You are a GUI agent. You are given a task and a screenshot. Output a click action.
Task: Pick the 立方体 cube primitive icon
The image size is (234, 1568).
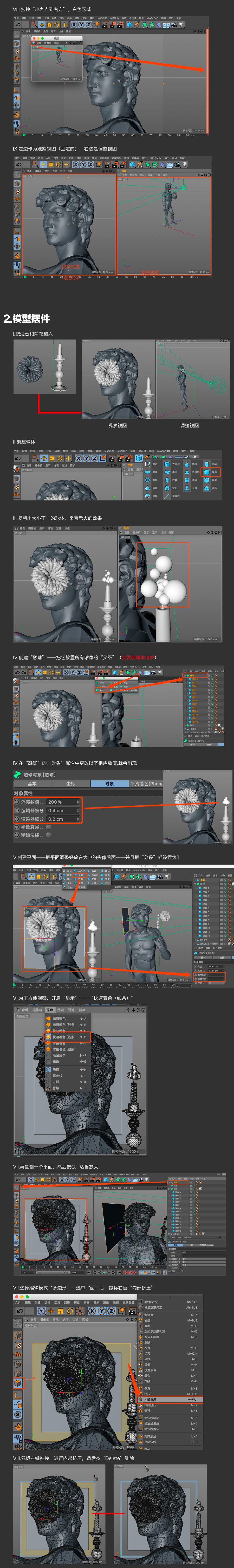coord(167,464)
